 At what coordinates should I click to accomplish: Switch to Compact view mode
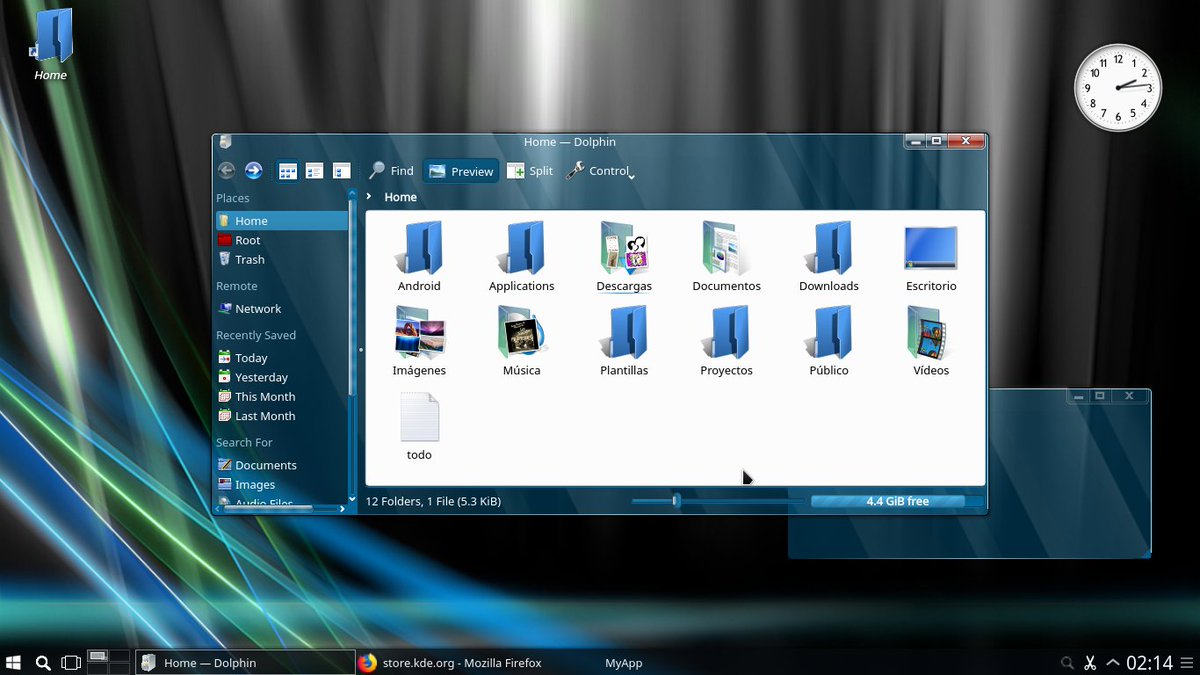tap(314, 171)
